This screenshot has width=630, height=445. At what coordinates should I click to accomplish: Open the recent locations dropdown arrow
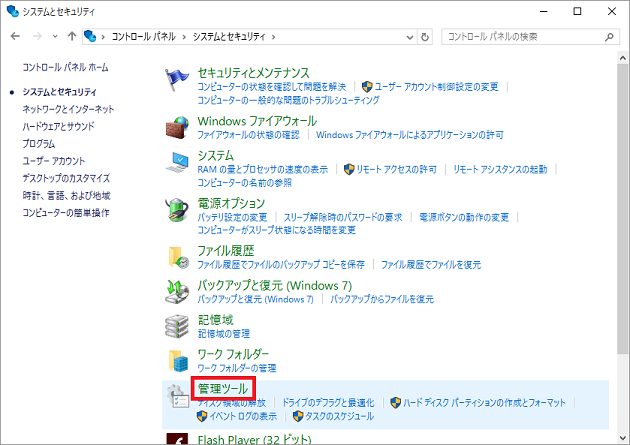tap(55, 37)
